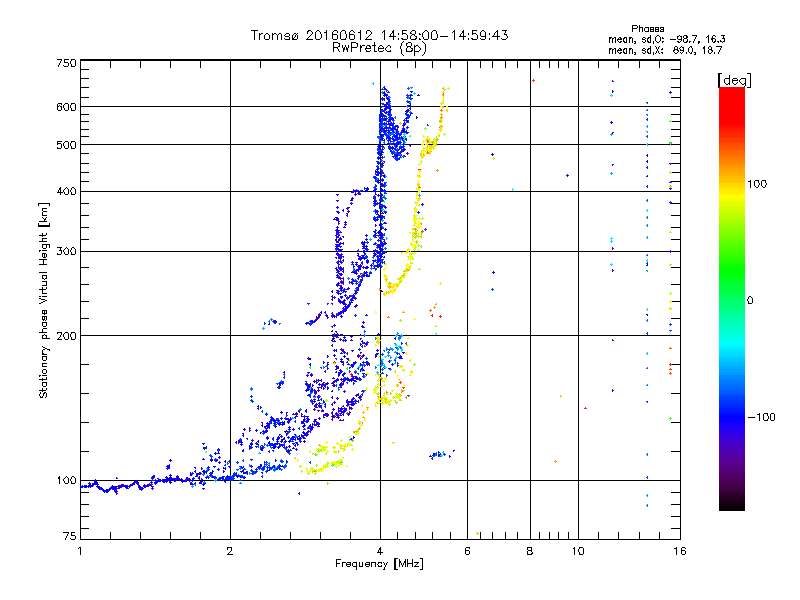Click y-axis tick label '600'
The image size is (800, 600).
point(66,107)
